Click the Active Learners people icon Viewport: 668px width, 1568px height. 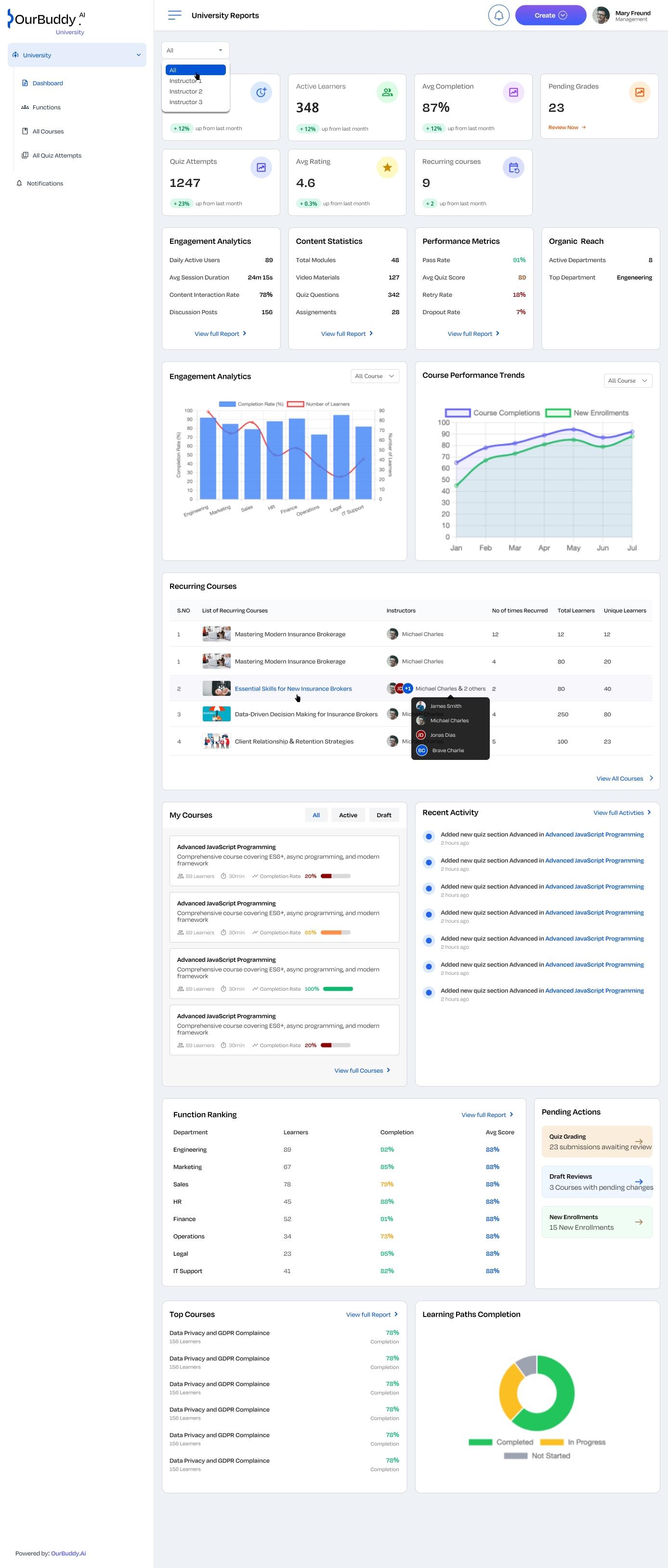tap(387, 93)
